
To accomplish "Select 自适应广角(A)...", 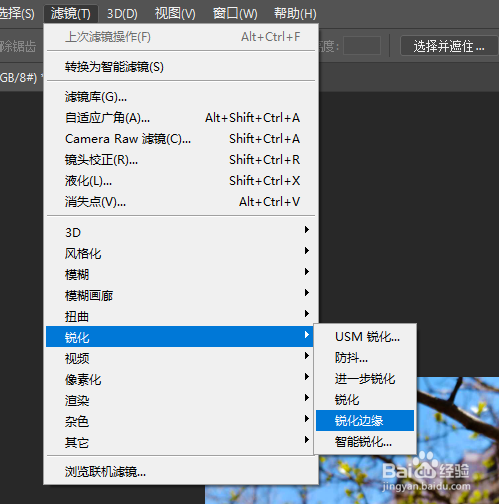I will [x=180, y=118].
